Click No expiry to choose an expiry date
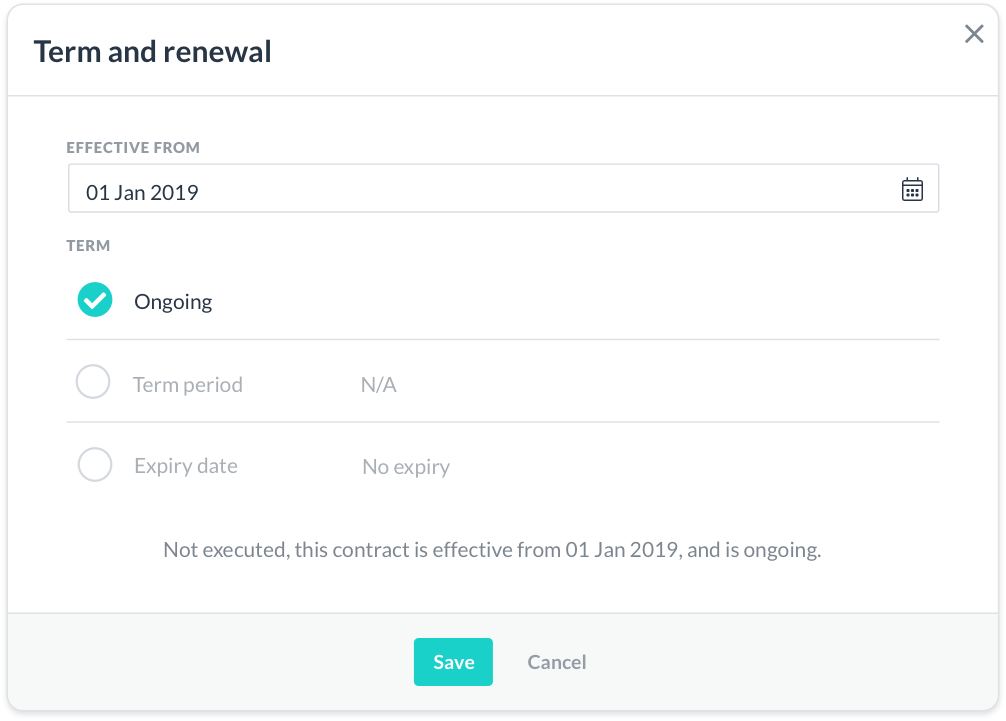Screen dimensions: 1006x721 coord(405,464)
